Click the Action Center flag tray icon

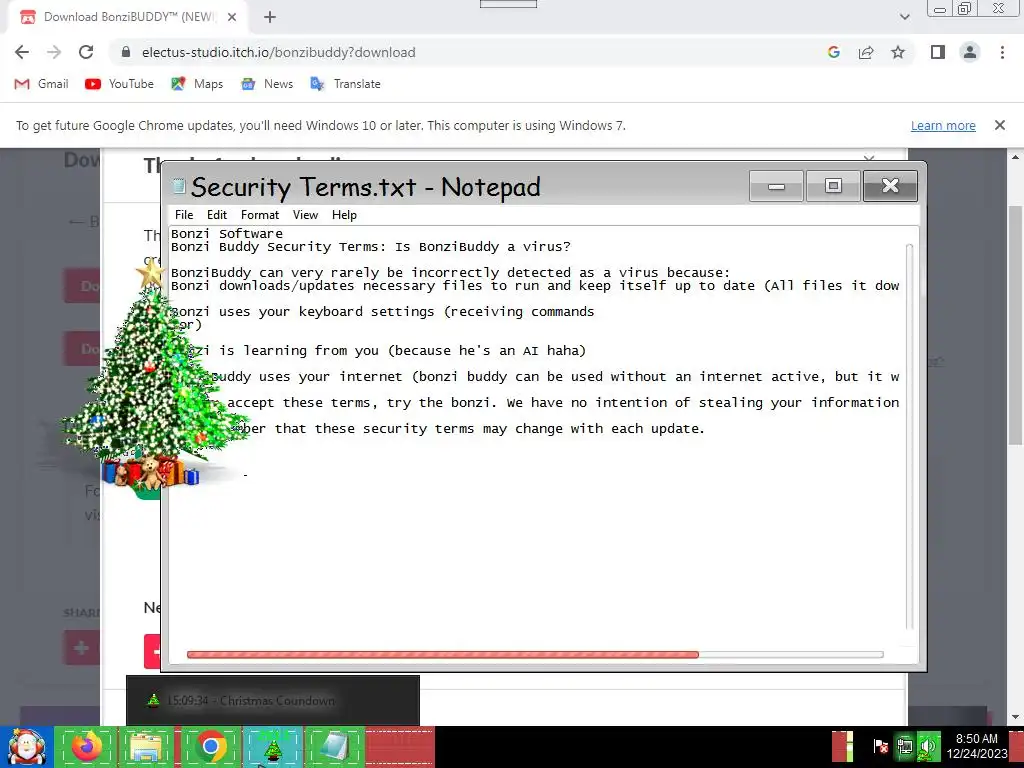click(880, 746)
